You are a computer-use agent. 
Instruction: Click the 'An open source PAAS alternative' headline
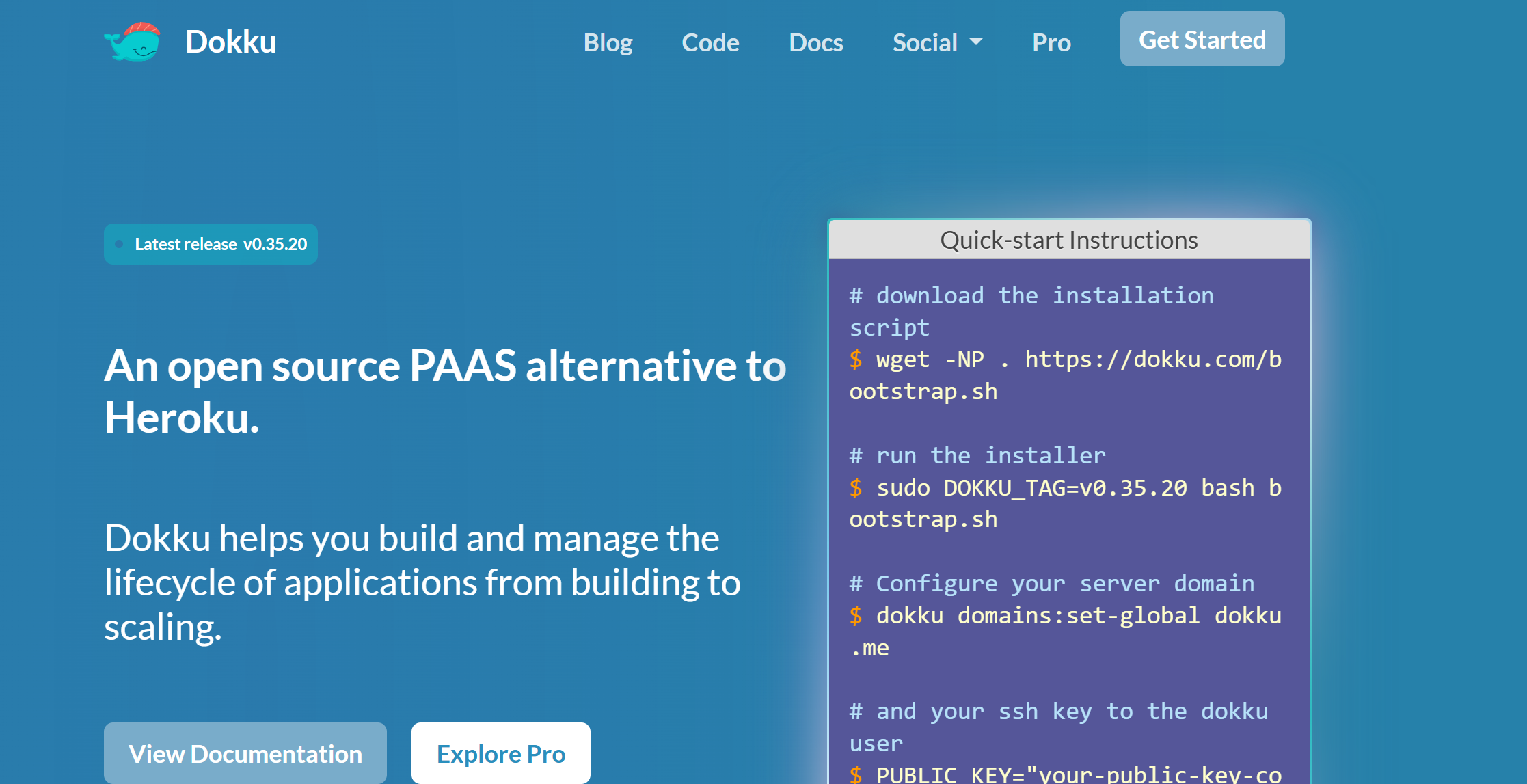click(445, 392)
